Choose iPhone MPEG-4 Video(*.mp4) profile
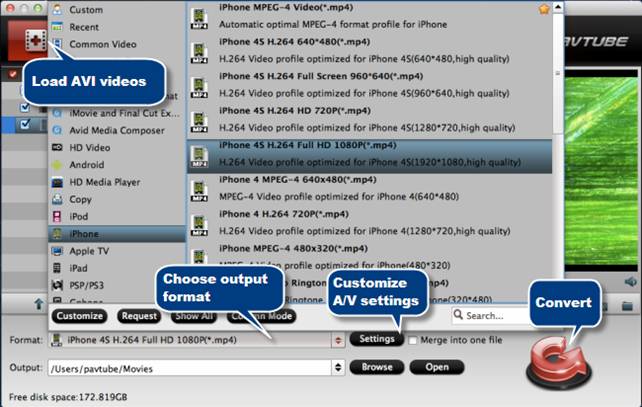This screenshot has height=407, width=642. [369, 16]
